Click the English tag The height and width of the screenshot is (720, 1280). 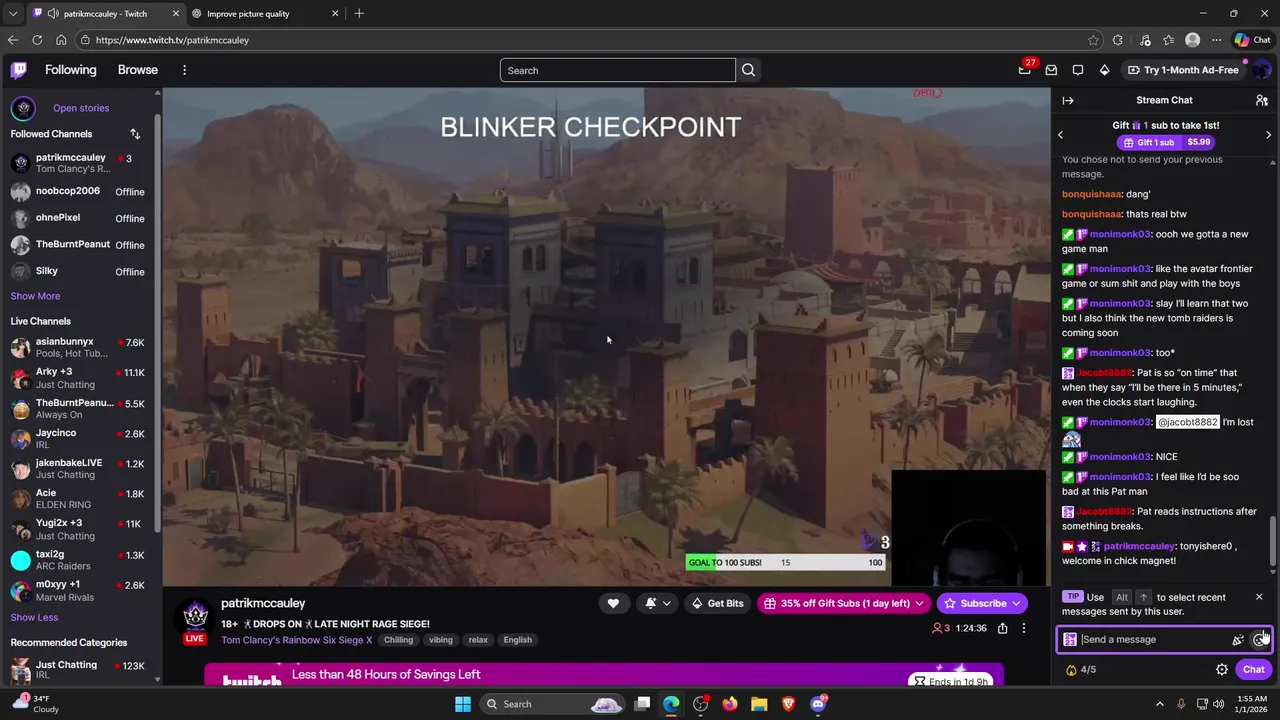pyautogui.click(x=517, y=640)
